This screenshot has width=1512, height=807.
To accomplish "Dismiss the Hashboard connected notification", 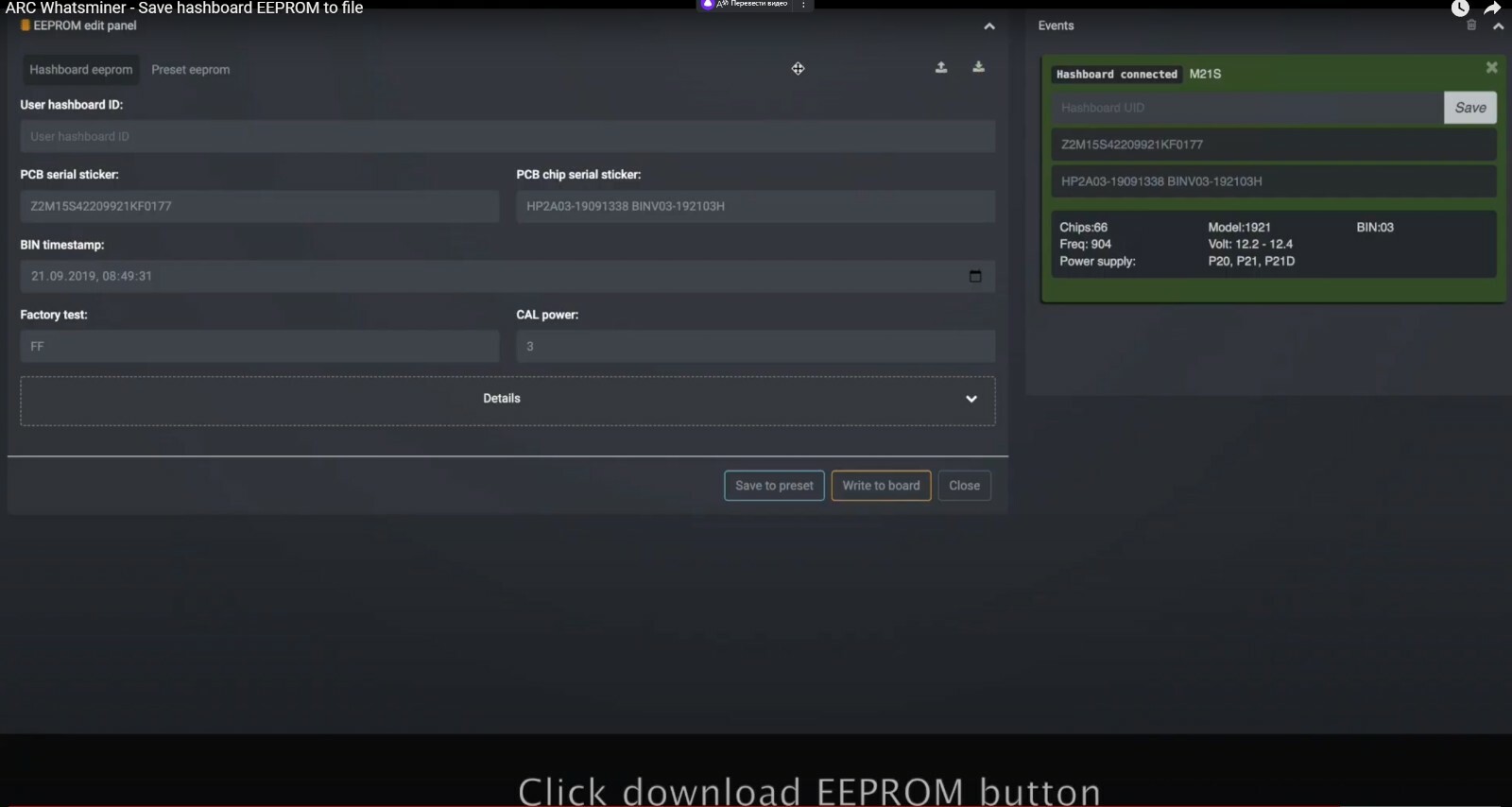I will pos(1491,67).
